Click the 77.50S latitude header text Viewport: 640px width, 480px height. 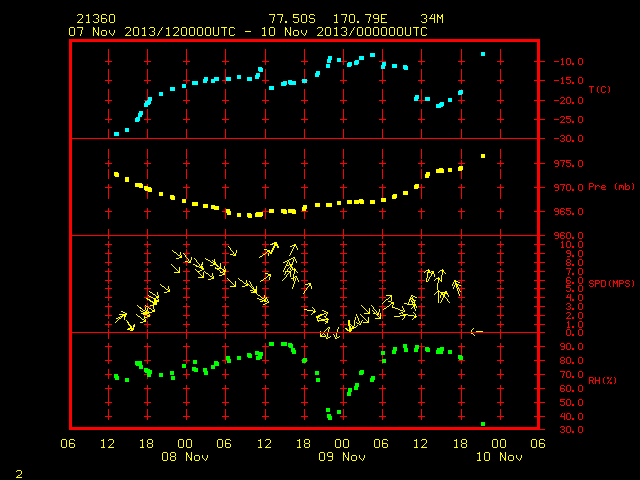(292, 19)
